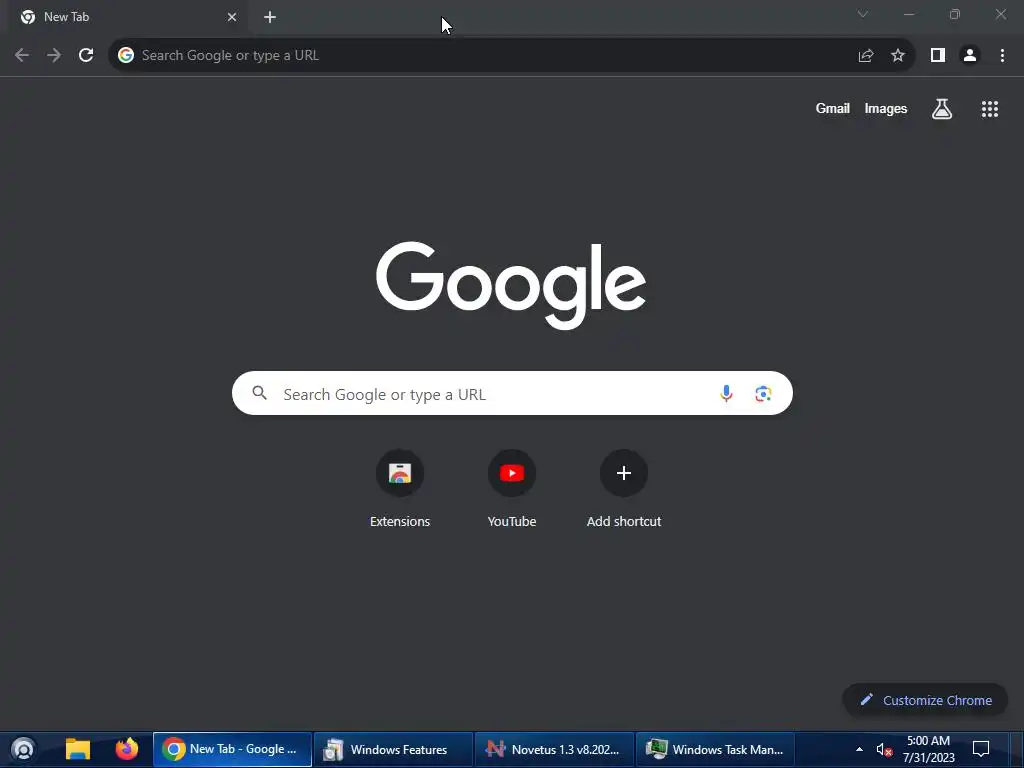The width and height of the screenshot is (1024, 768).
Task: Open the Chrome profile avatar menu
Action: pyautogui.click(x=970, y=56)
